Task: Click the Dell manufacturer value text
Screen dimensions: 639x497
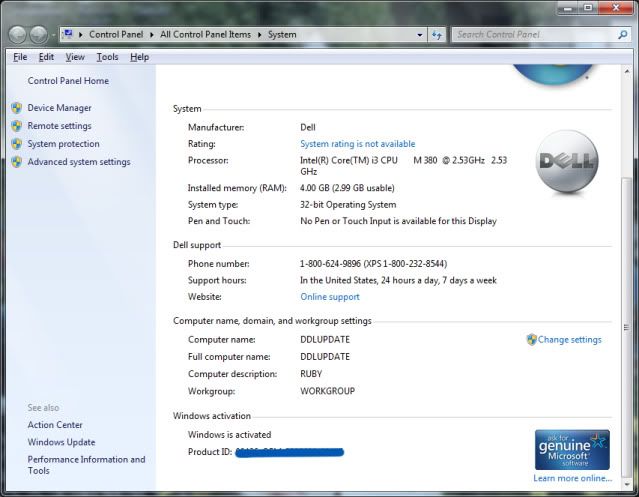Action: [308, 127]
